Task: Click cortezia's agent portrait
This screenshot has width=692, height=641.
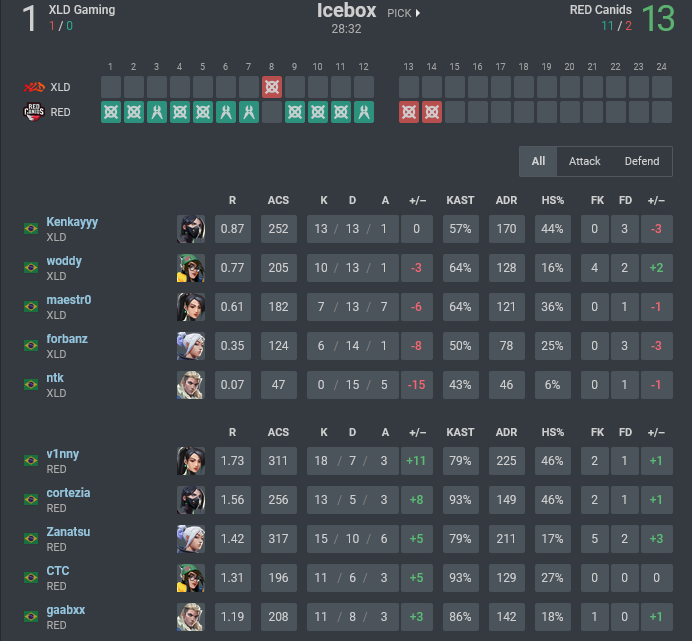Action: [191, 500]
